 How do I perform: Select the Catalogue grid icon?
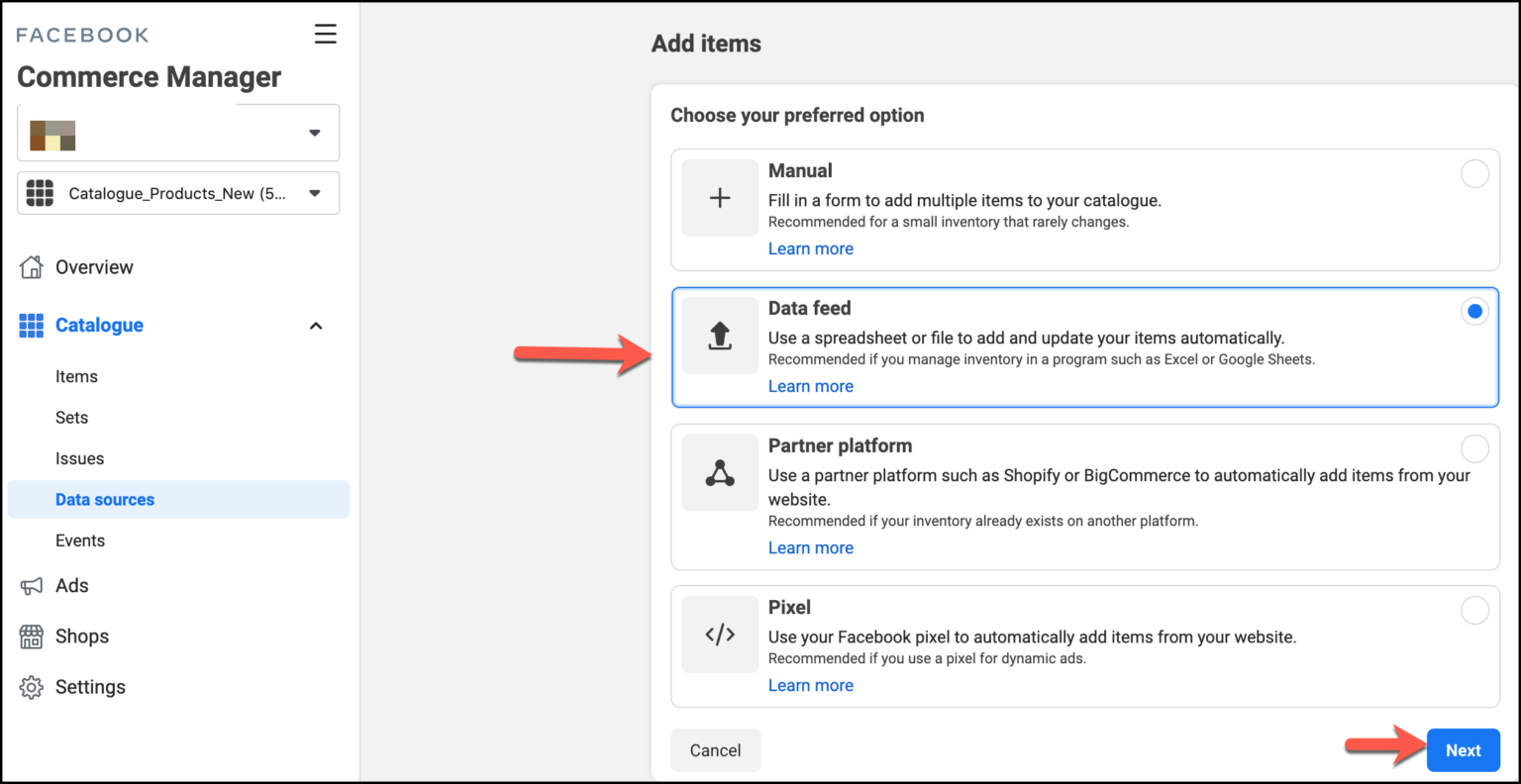tap(31, 325)
